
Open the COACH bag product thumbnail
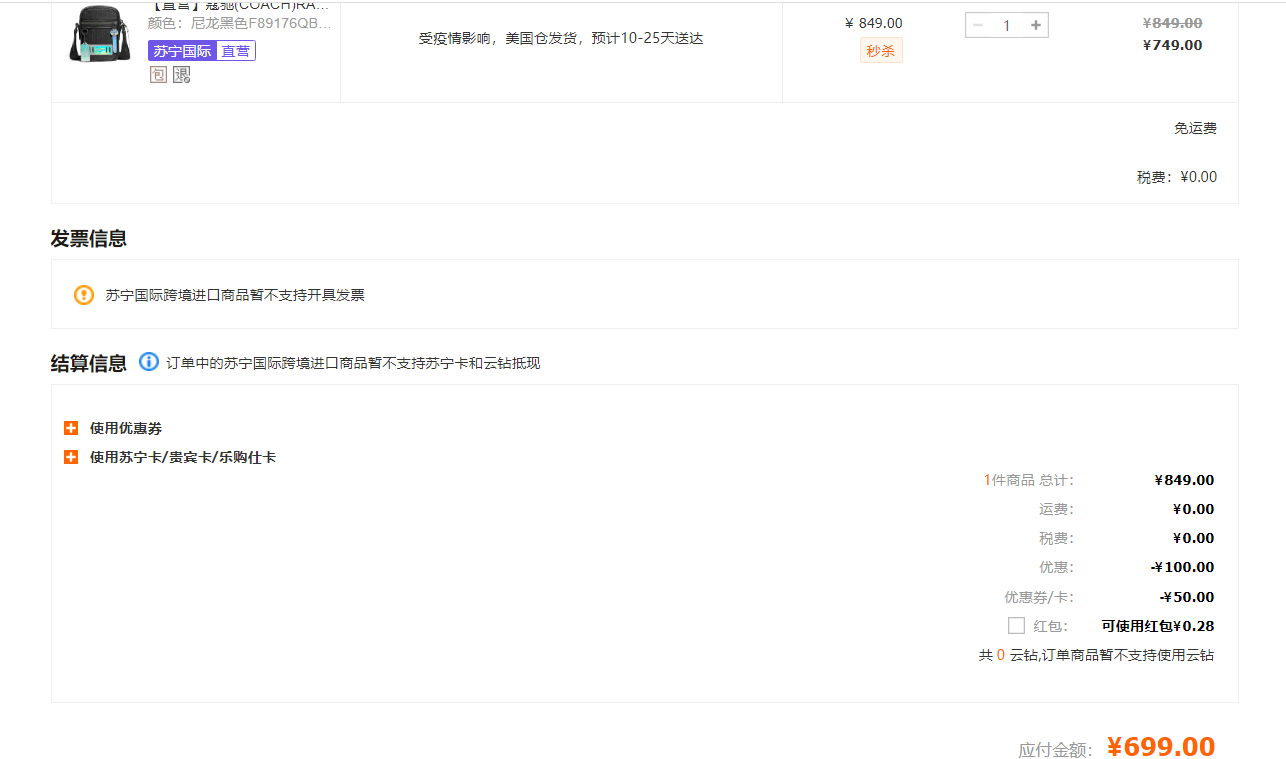pos(100,34)
